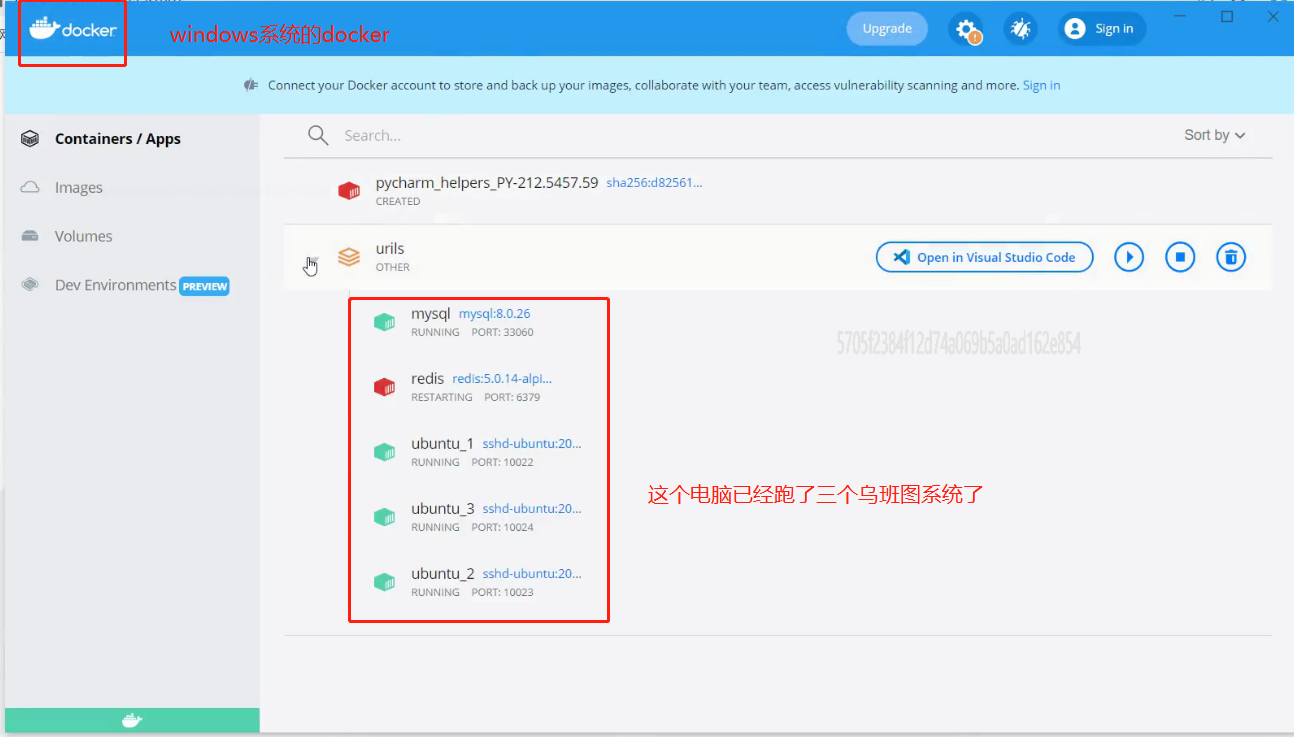Click the ubuntu_1 green container icon

[x=384, y=452]
